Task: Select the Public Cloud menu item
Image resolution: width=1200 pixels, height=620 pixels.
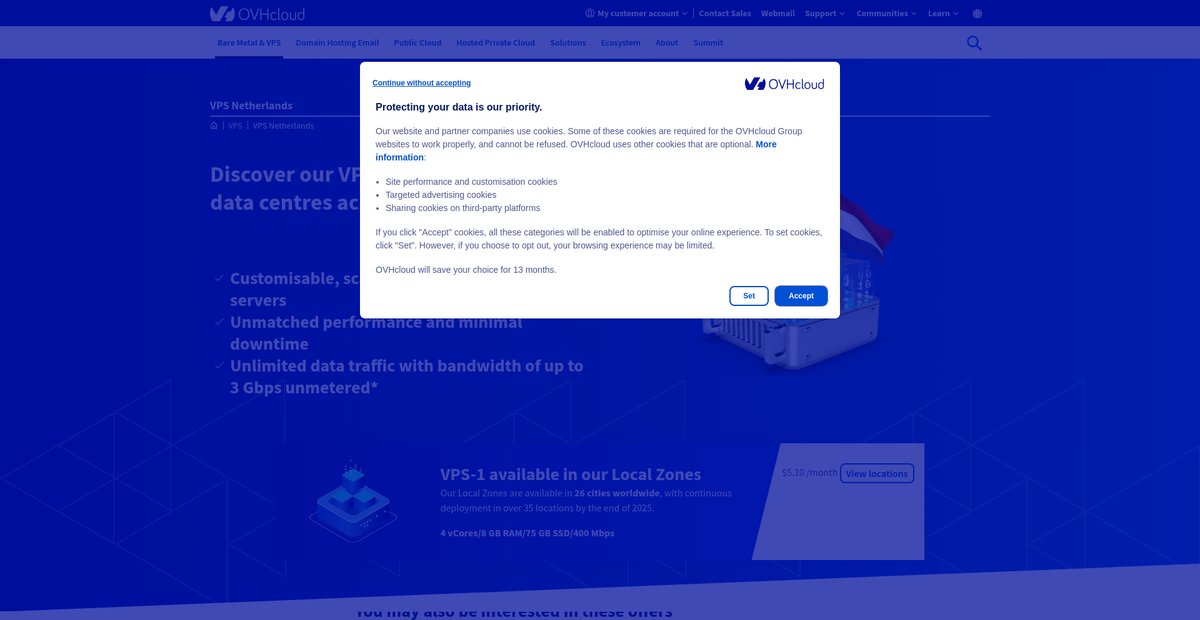Action: click(x=417, y=43)
